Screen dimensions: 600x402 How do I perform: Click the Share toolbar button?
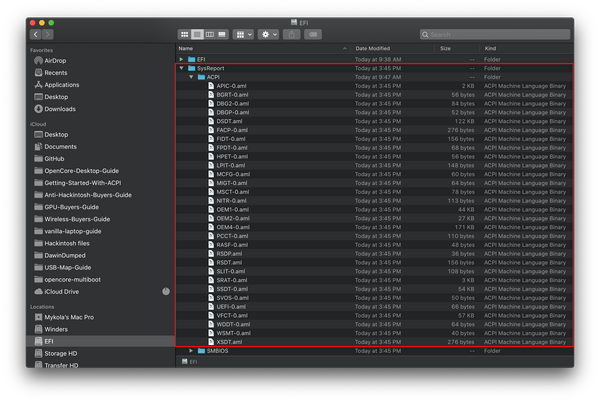[292, 34]
